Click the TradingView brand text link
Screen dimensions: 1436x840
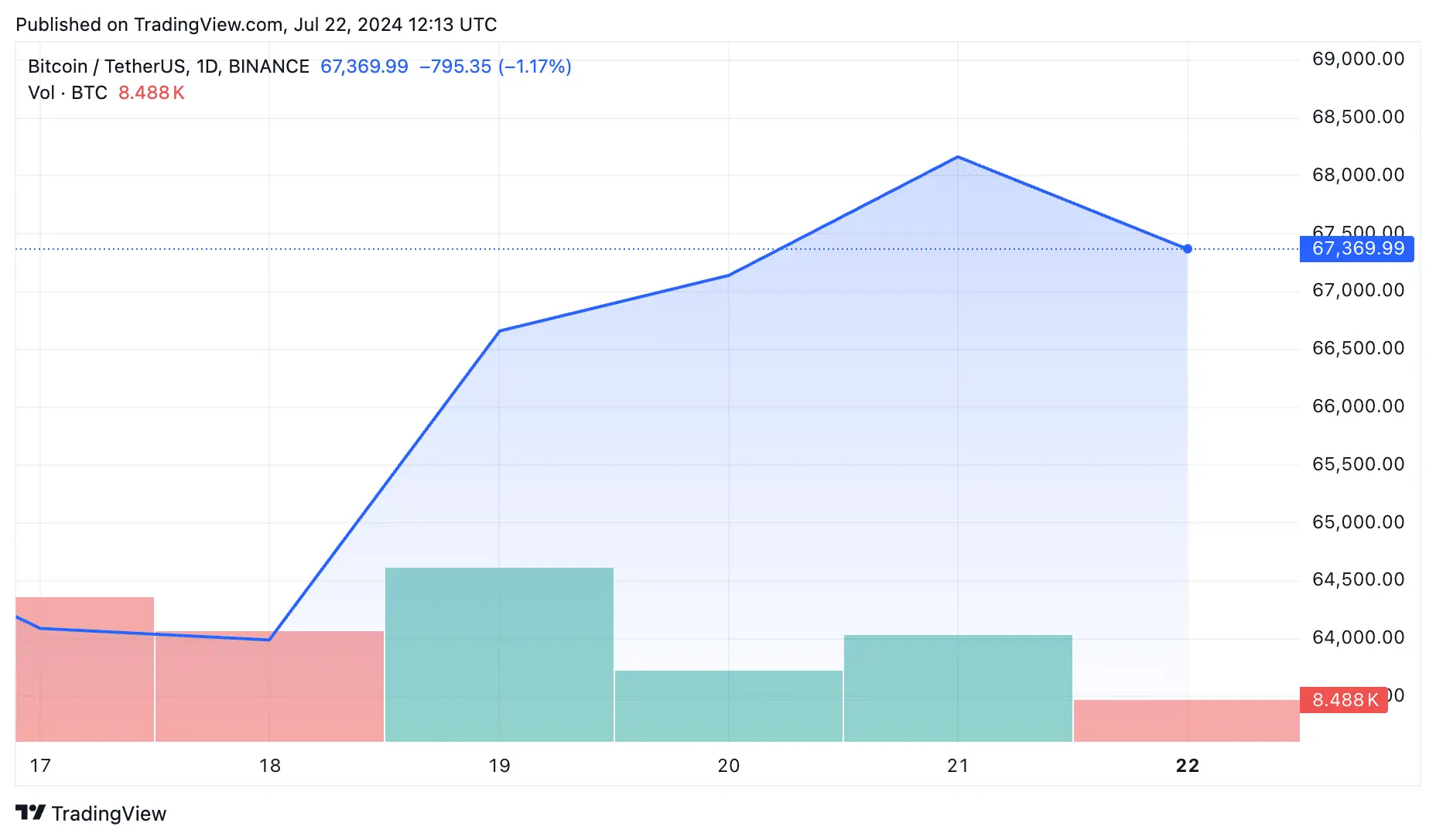(108, 814)
